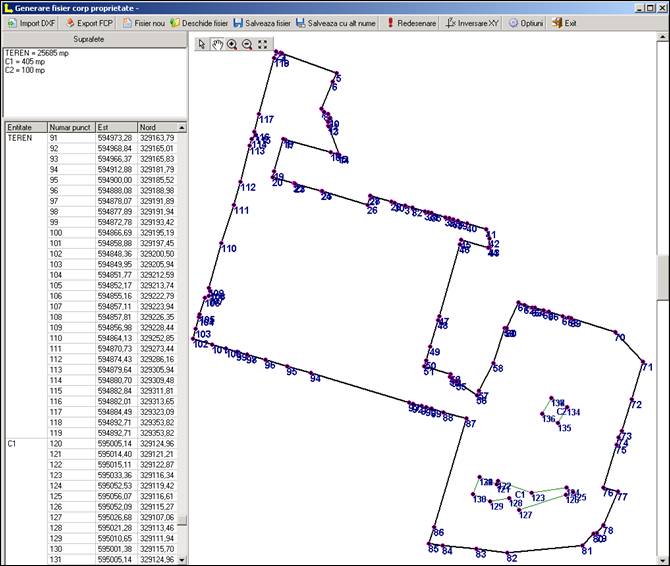
Task: Click point label 110 on the drawing
Action: 229,249
